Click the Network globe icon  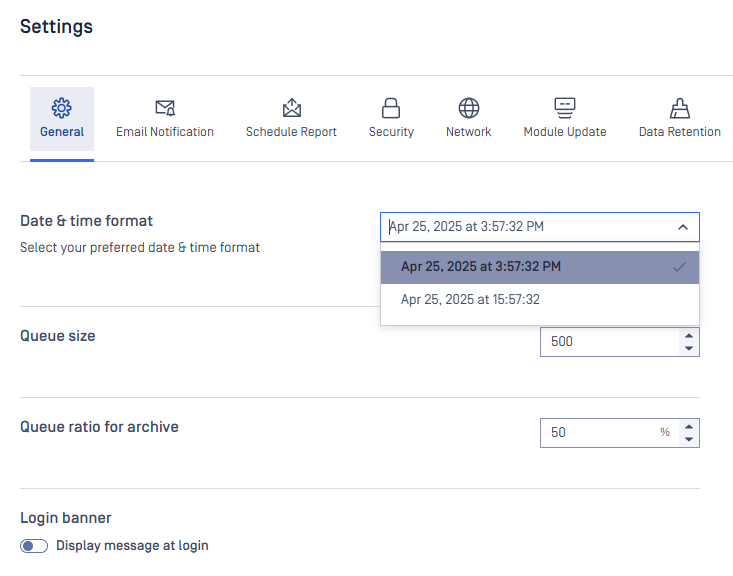pos(469,108)
